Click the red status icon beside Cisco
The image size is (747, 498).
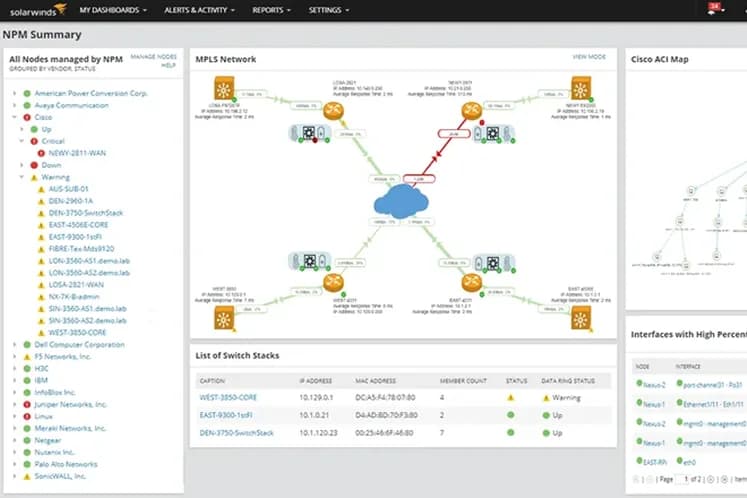(x=27, y=117)
